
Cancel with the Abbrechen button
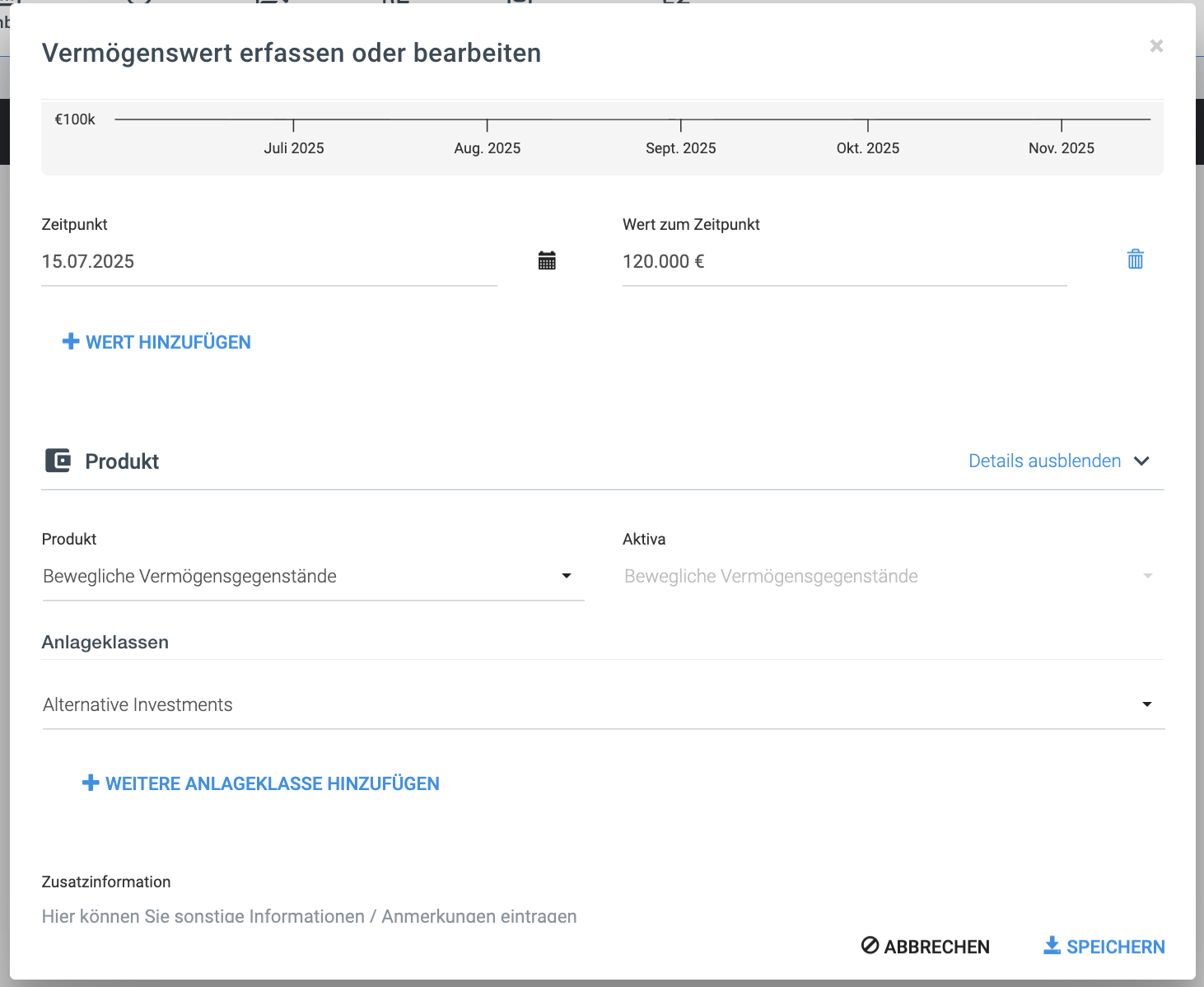pos(926,947)
